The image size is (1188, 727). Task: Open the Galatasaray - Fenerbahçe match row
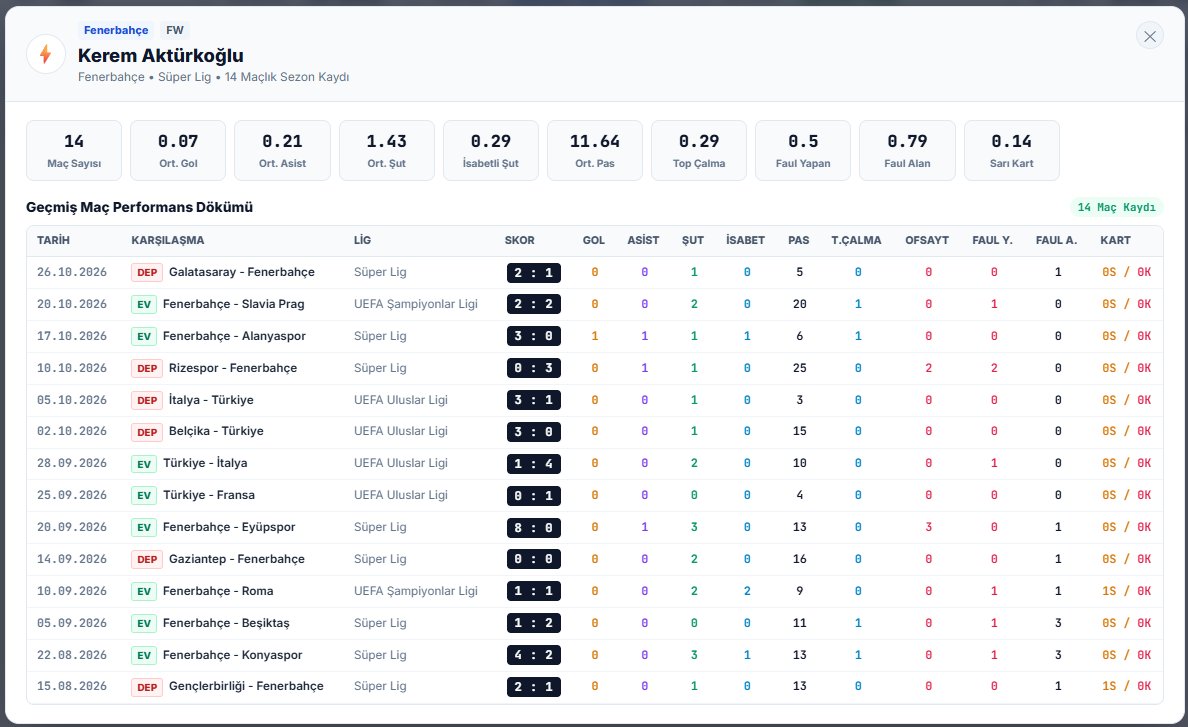pos(595,272)
